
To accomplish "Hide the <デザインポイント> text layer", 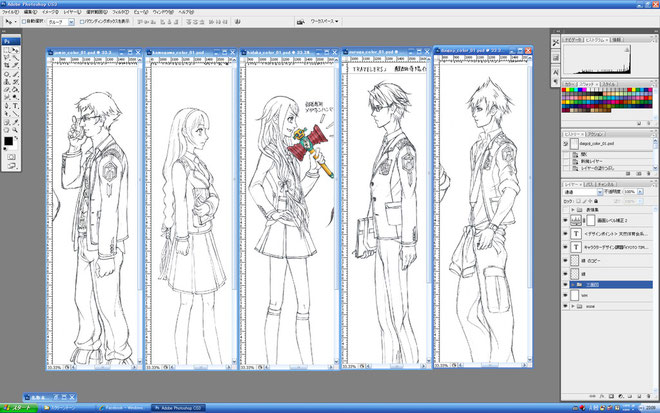I will 565,234.
